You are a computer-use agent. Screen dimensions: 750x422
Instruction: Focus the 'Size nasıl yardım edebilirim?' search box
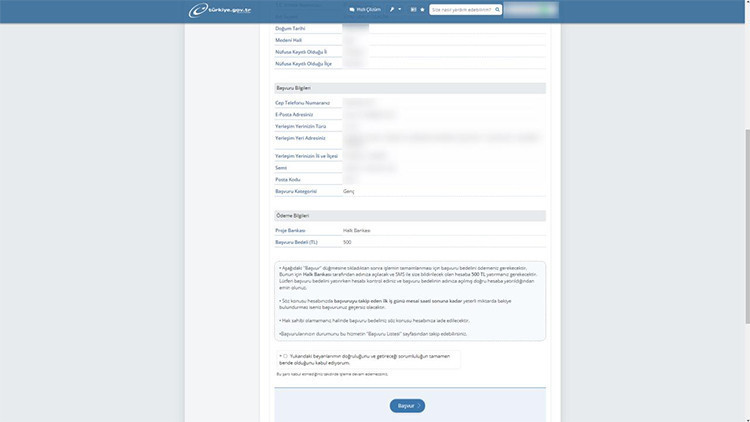(462, 10)
